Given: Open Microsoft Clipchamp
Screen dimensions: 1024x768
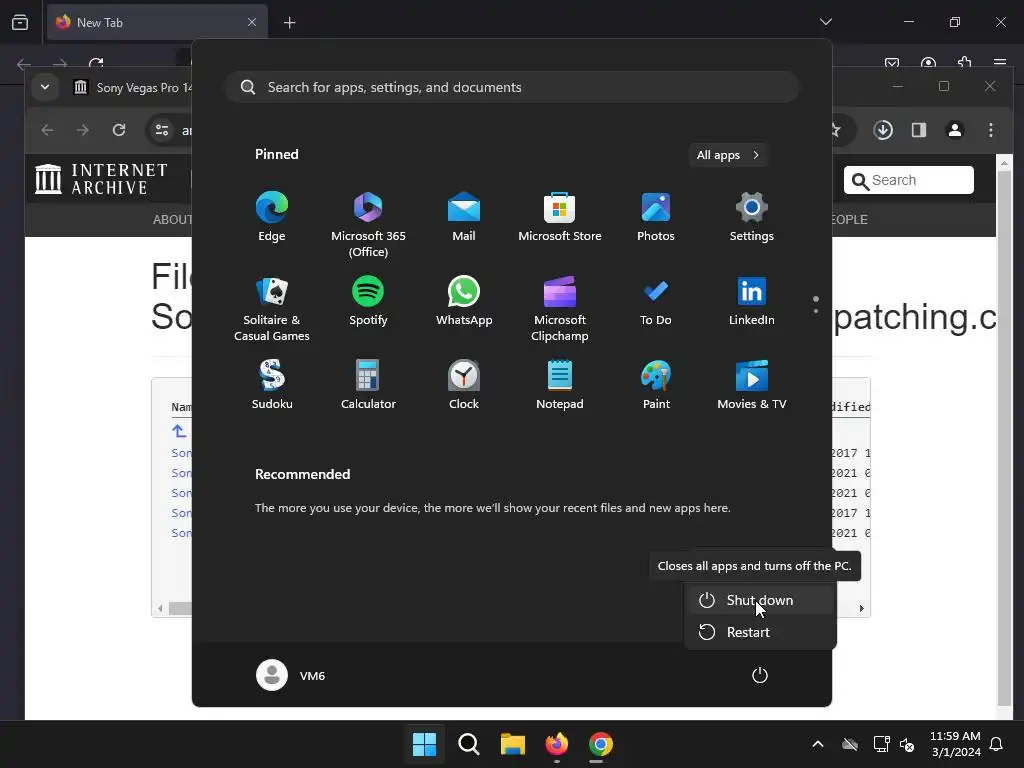Looking at the screenshot, I should [x=560, y=309].
